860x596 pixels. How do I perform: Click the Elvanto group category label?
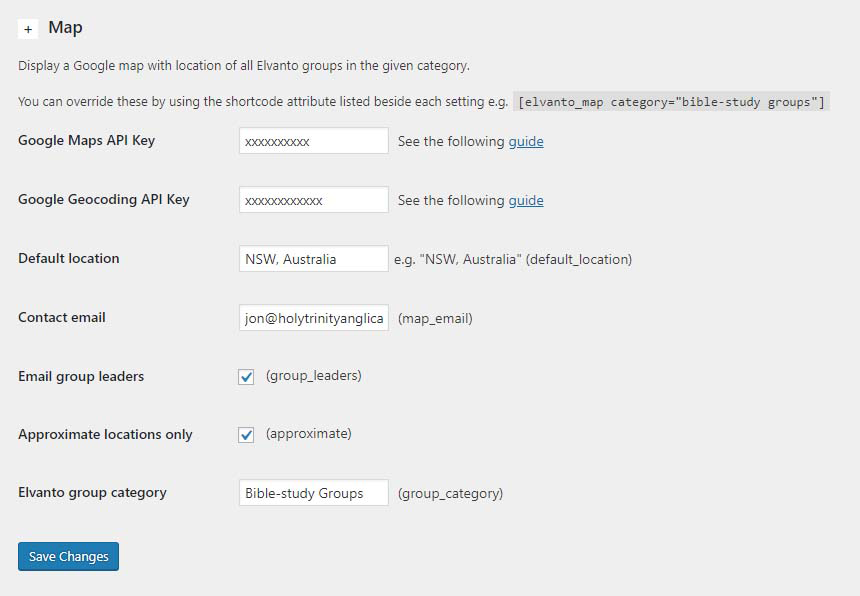point(92,493)
